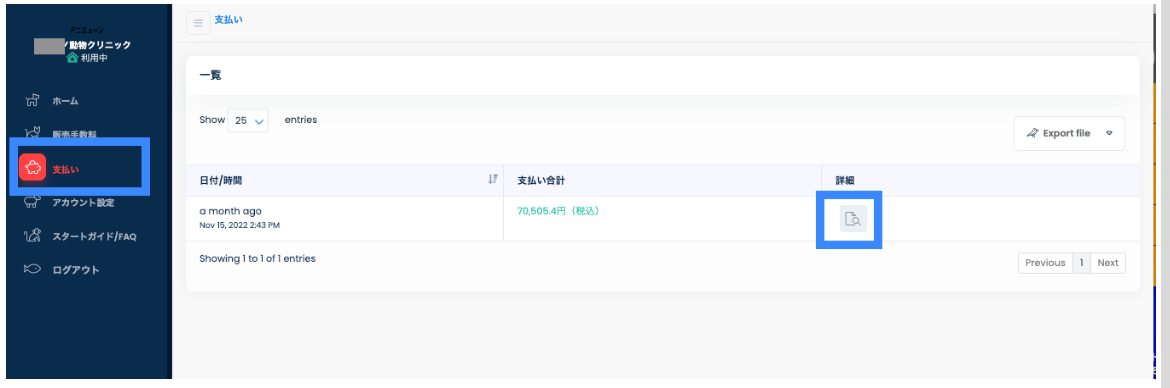Select the スタートガイド/FAQ menu entry
Image resolution: width=1170 pixels, height=388 pixels.
tap(94, 237)
